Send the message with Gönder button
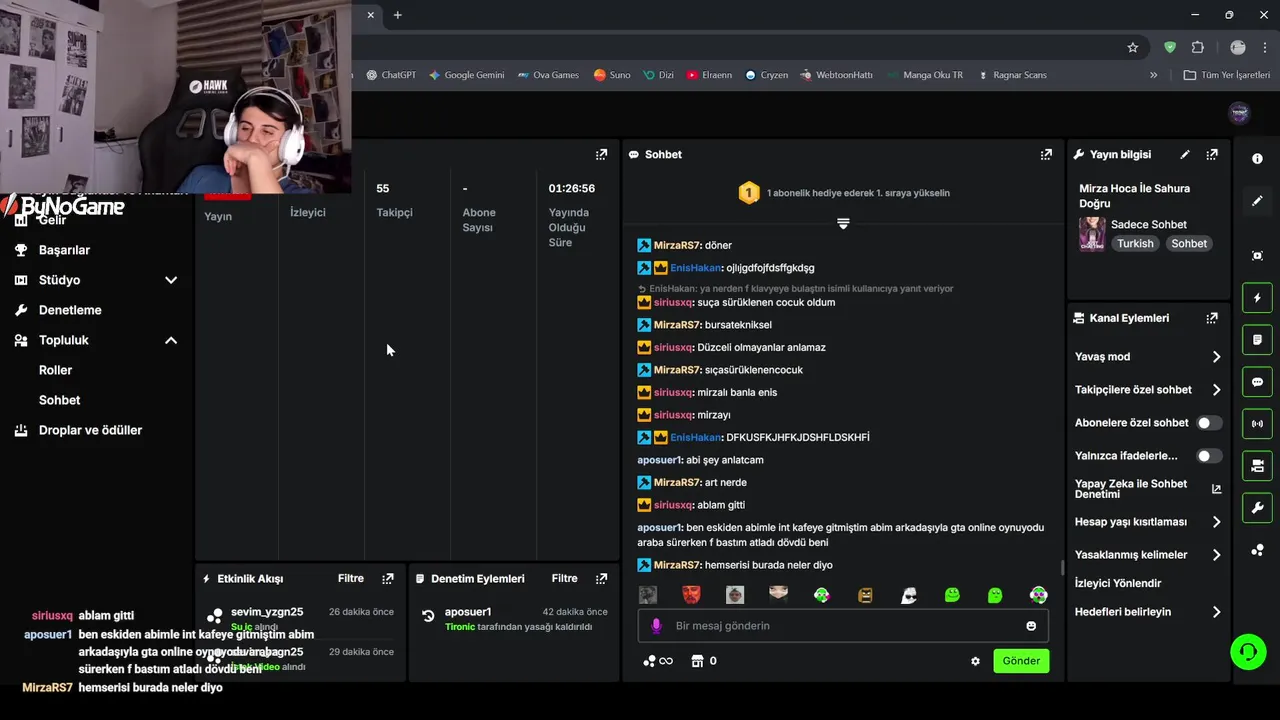Image resolution: width=1280 pixels, height=720 pixels. click(1021, 661)
